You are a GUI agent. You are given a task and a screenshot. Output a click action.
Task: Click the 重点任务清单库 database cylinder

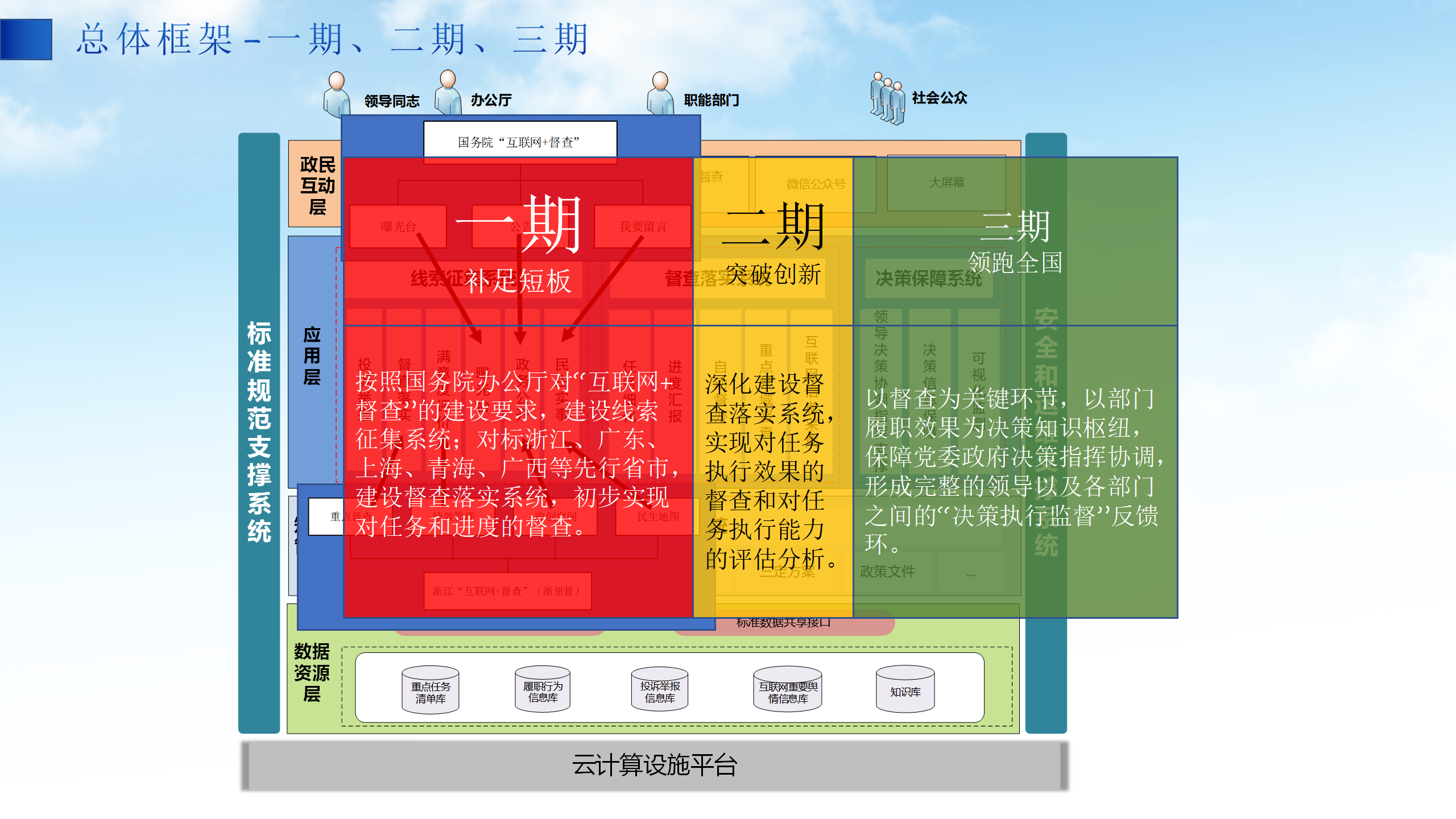tap(431, 689)
